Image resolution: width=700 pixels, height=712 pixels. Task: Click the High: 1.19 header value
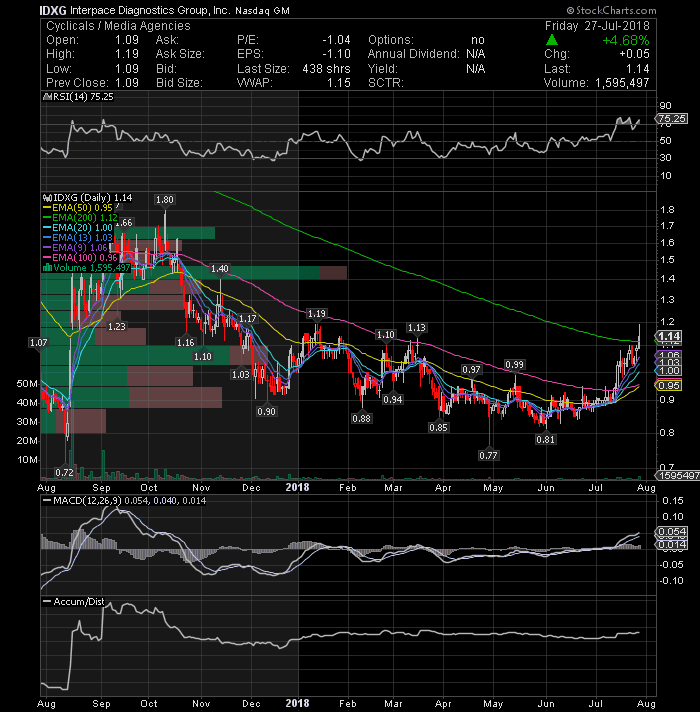pyautogui.click(x=127, y=54)
